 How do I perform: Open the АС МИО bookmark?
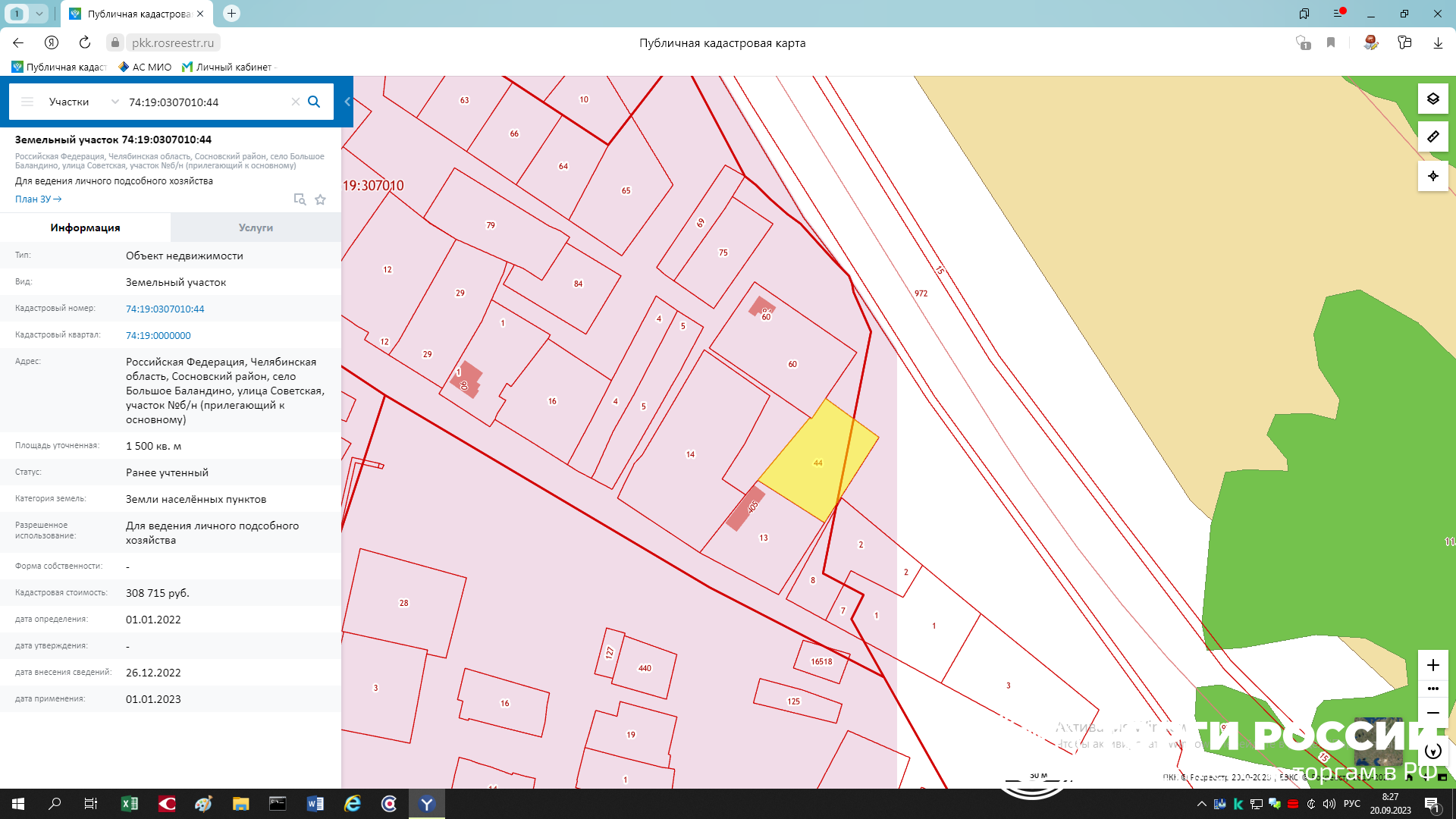pos(145,67)
